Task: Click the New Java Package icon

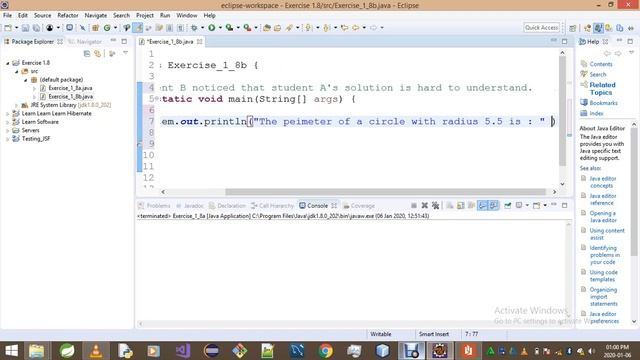Action: coord(96,28)
